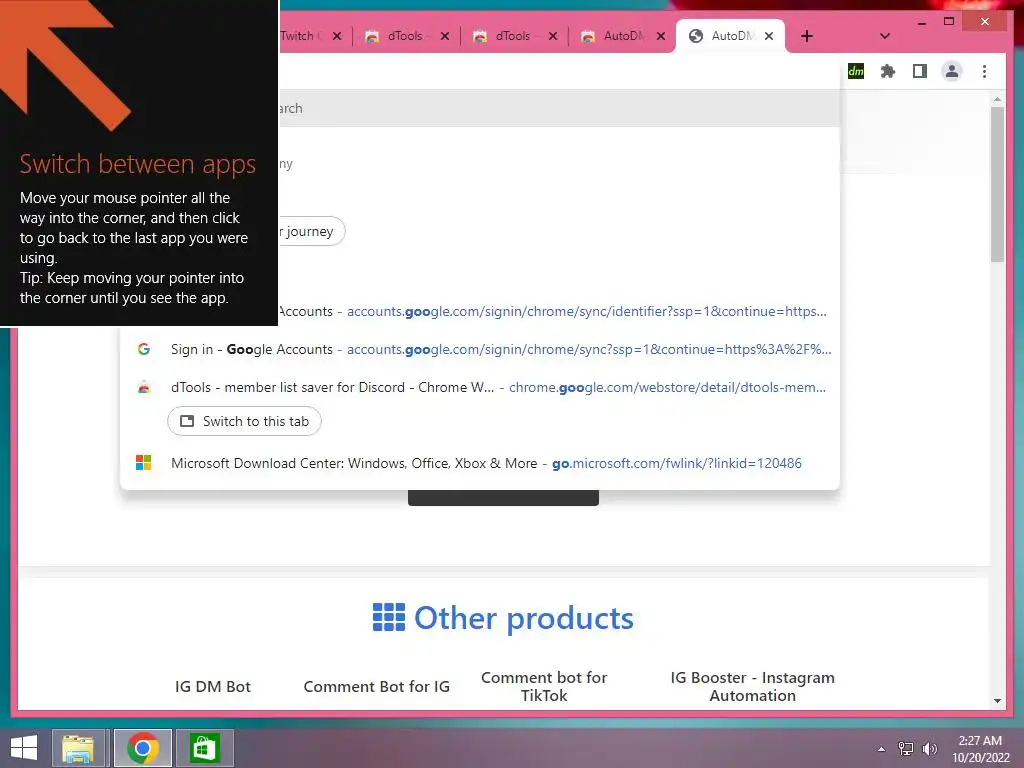
Task: Open Comment bot for TikTok product
Action: pos(544,686)
